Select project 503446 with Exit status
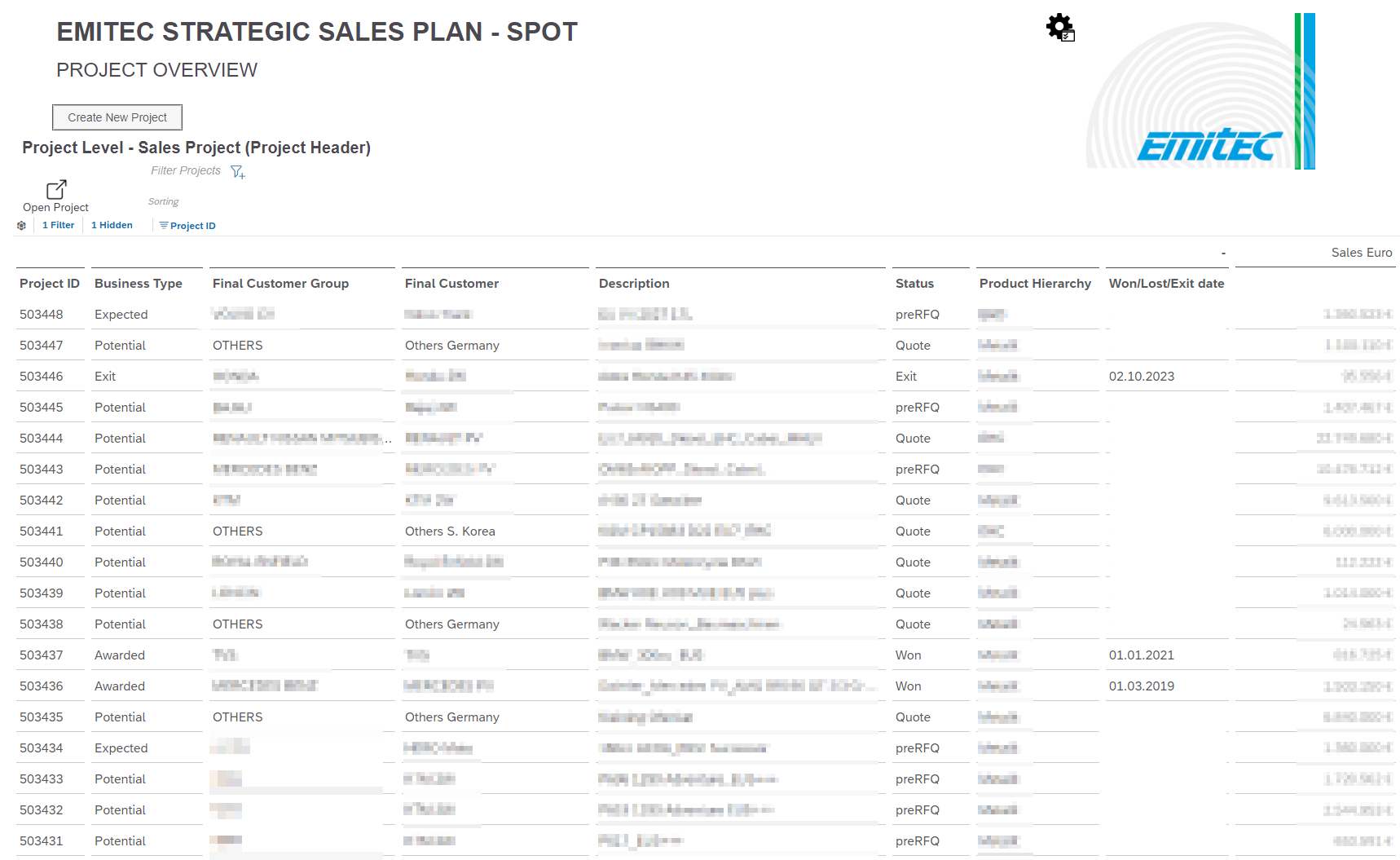Viewport: 1400px width, 860px height. tap(42, 377)
